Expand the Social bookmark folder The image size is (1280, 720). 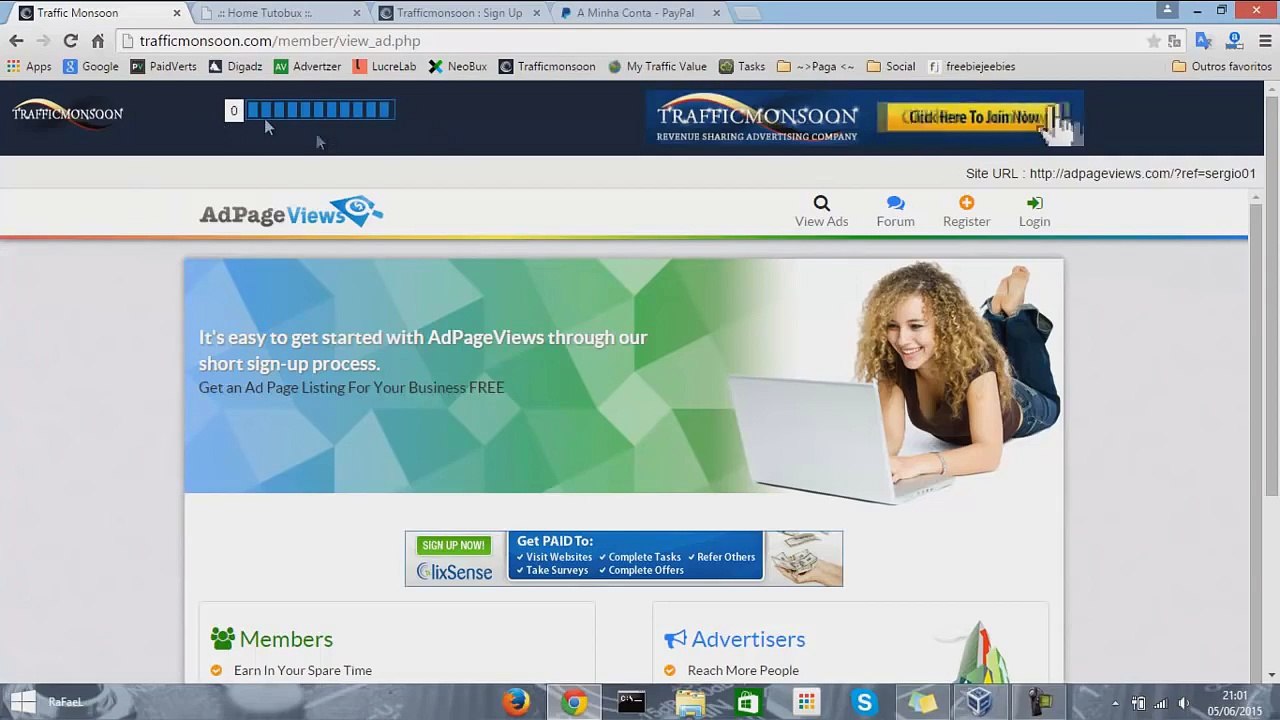[891, 66]
